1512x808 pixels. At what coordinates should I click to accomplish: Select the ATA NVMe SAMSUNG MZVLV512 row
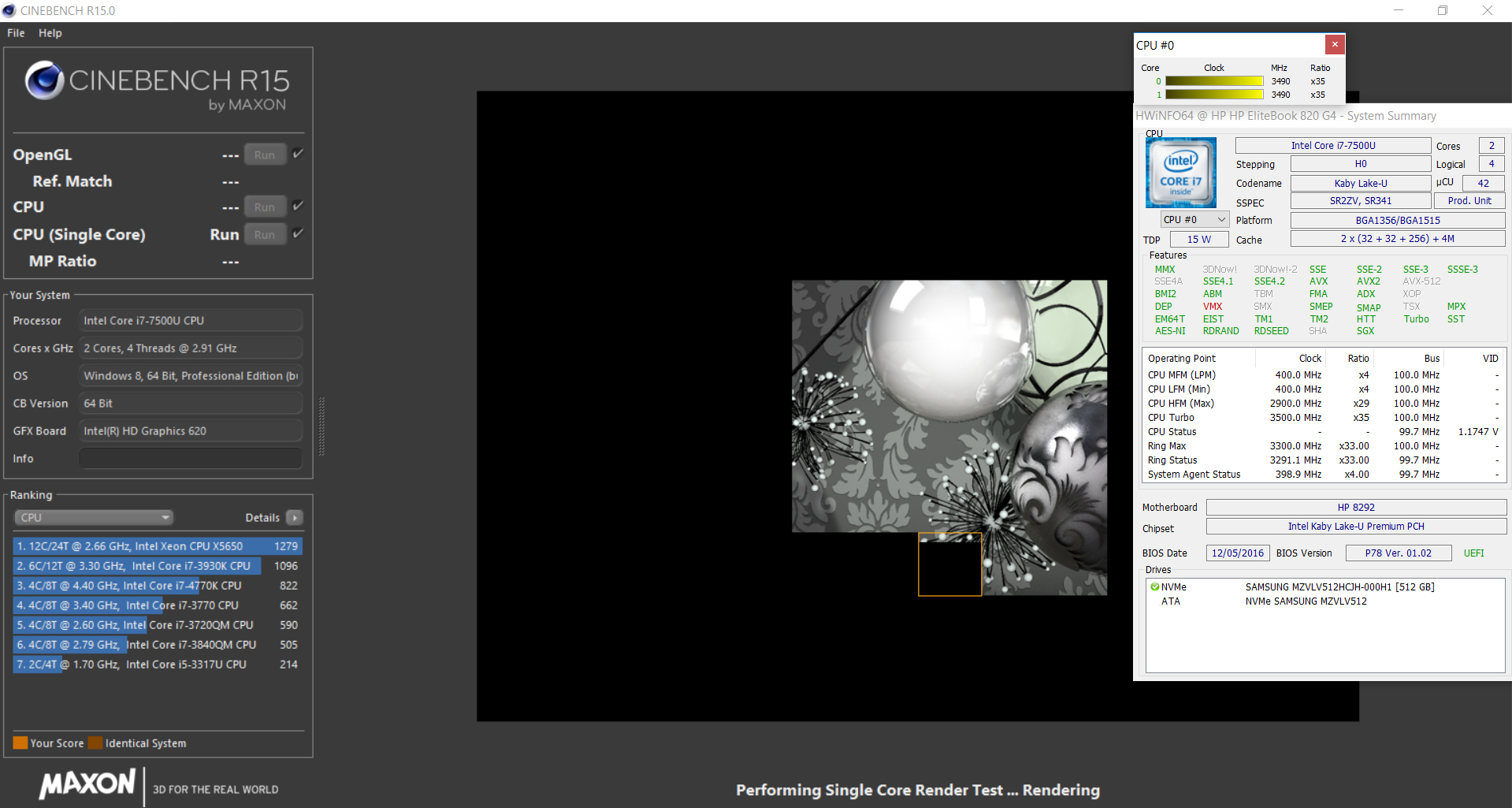[1325, 601]
